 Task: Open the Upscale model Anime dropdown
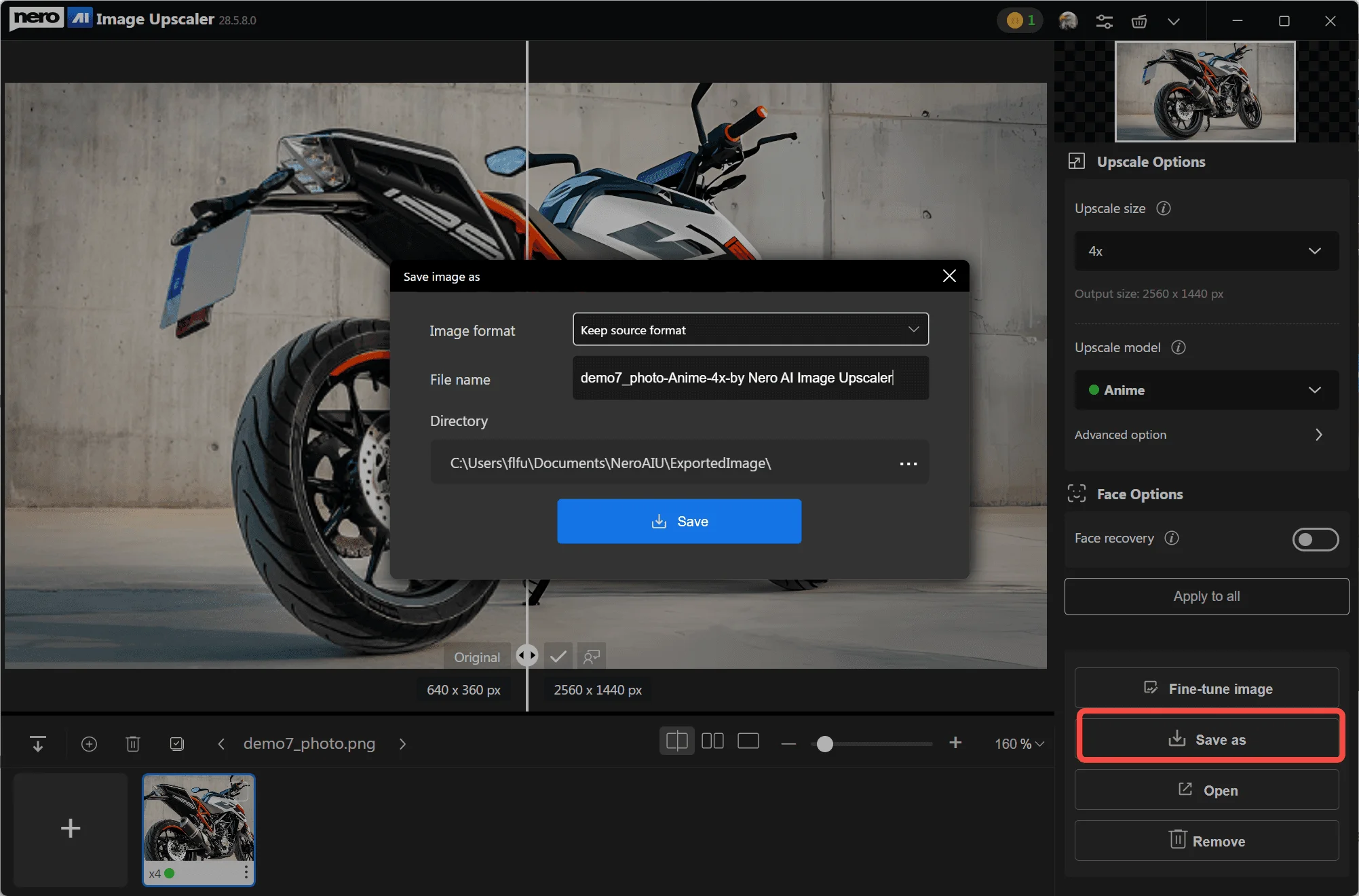click(1206, 390)
